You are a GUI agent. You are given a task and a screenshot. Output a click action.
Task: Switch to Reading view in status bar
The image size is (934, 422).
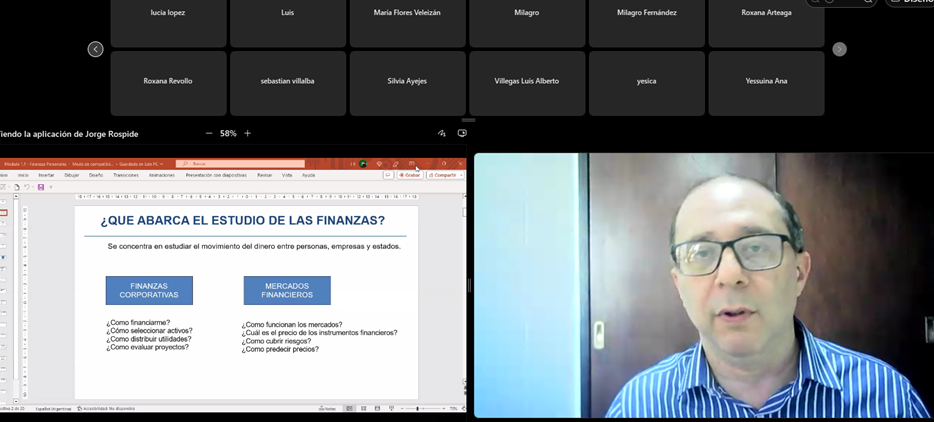click(x=377, y=408)
